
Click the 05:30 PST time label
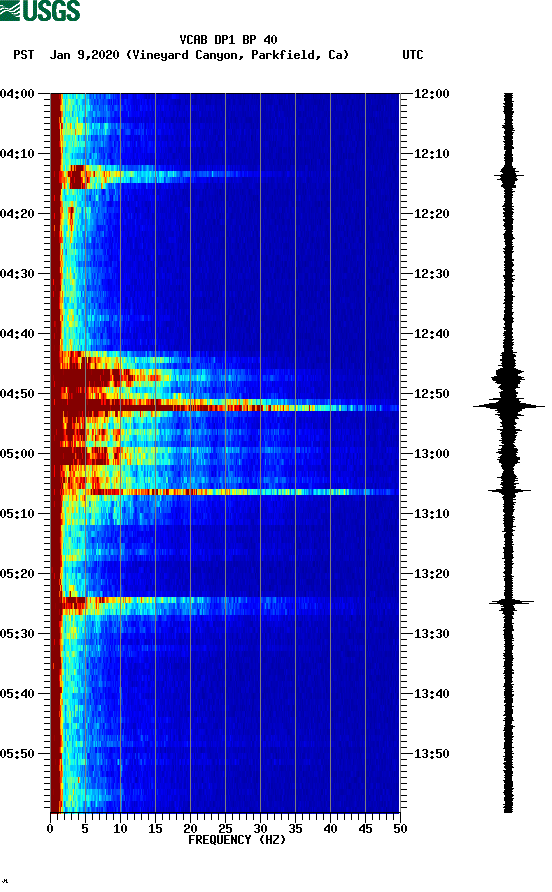(x=18, y=634)
